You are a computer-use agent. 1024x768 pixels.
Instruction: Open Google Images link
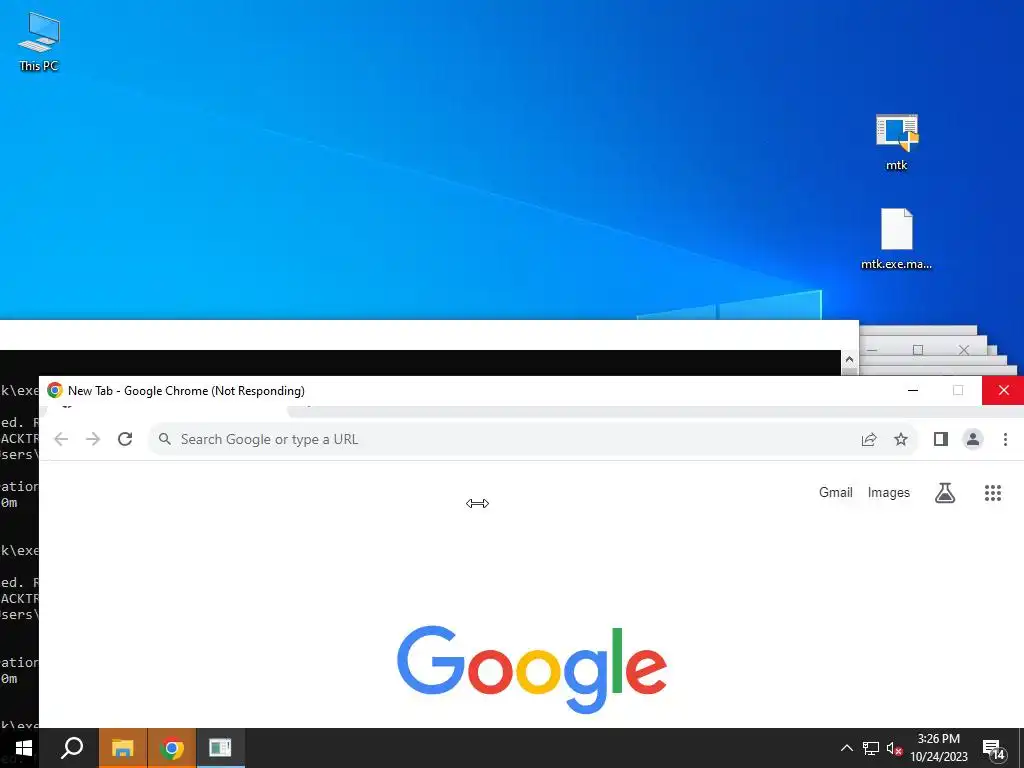coord(888,492)
